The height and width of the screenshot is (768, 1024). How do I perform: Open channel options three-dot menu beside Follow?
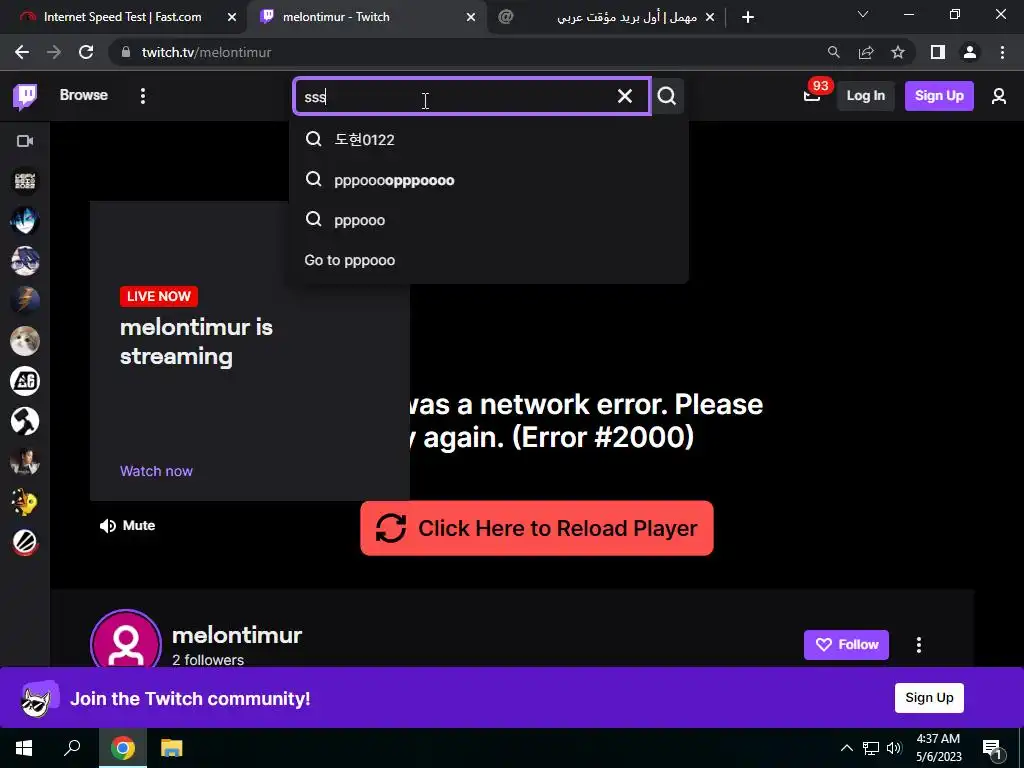(x=919, y=645)
